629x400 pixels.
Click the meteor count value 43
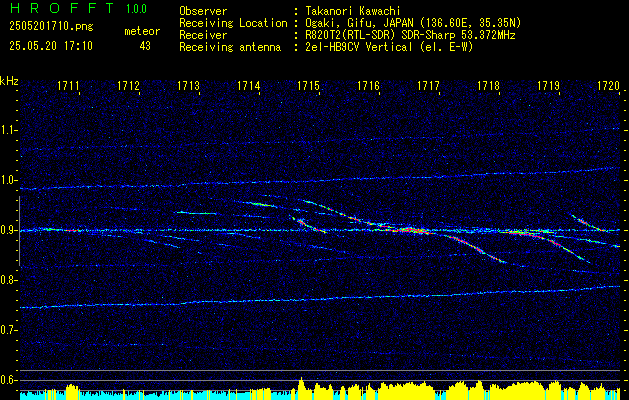[x=145, y=46]
